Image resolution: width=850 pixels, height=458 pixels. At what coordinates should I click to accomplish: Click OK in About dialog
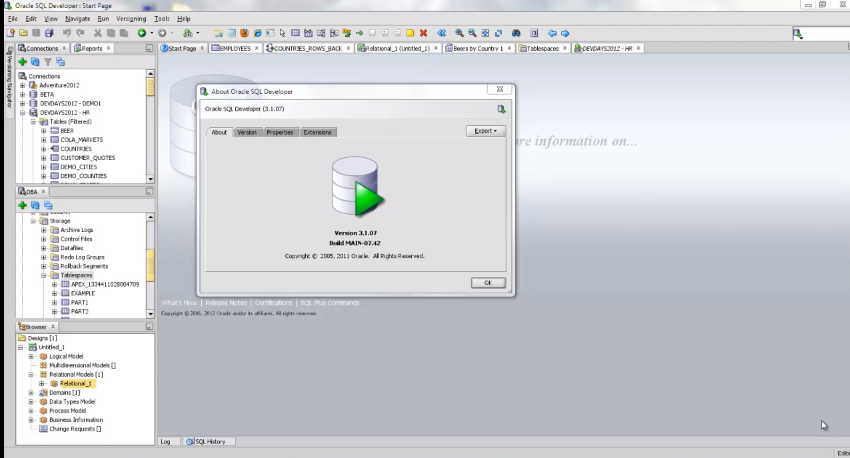pyautogui.click(x=488, y=283)
